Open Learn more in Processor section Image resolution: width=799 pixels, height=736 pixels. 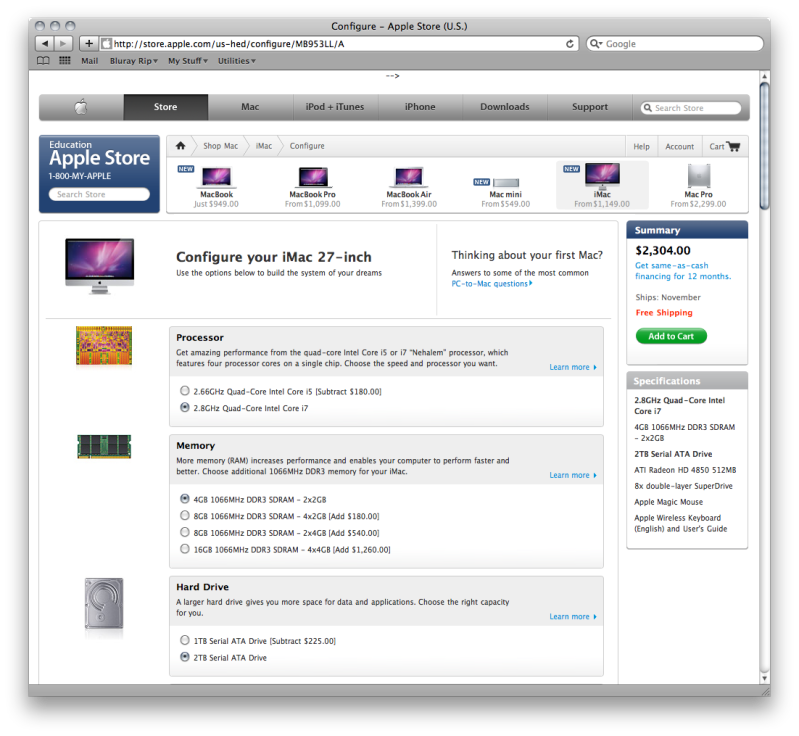[x=573, y=367]
